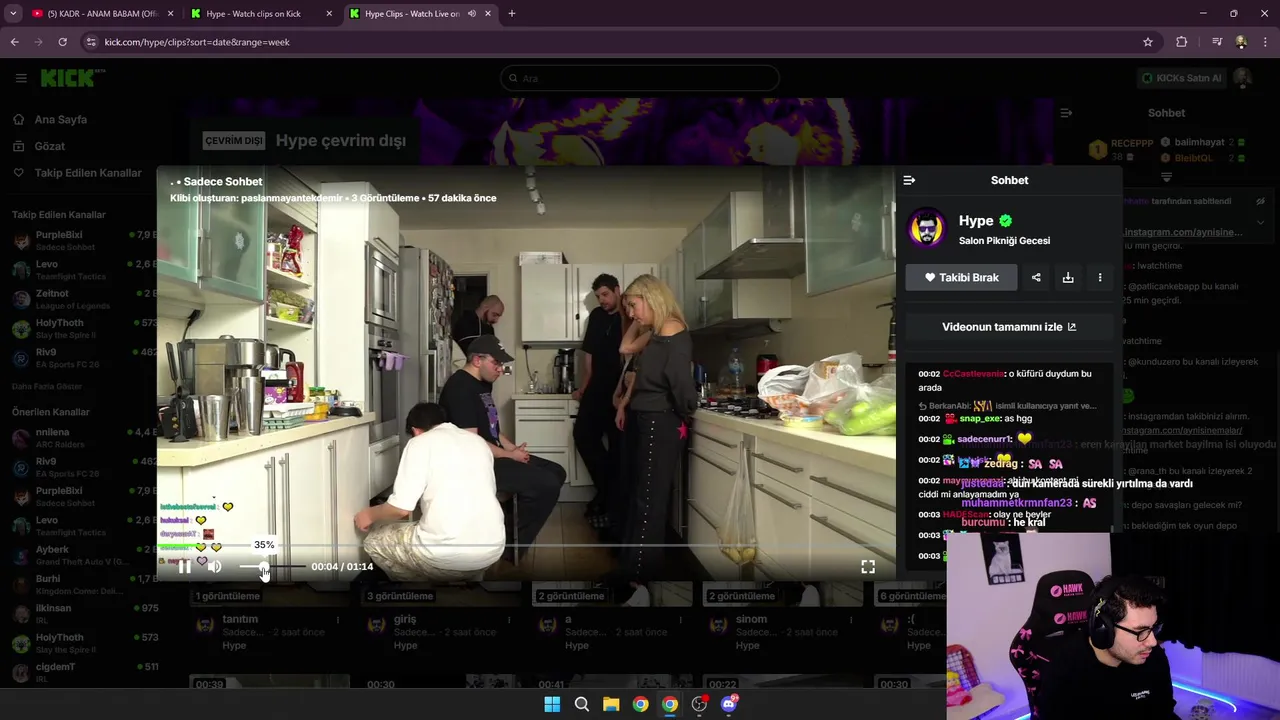Viewport: 1280px width, 720px height.
Task: Open the tab search dropdown
Action: click(x=13, y=14)
